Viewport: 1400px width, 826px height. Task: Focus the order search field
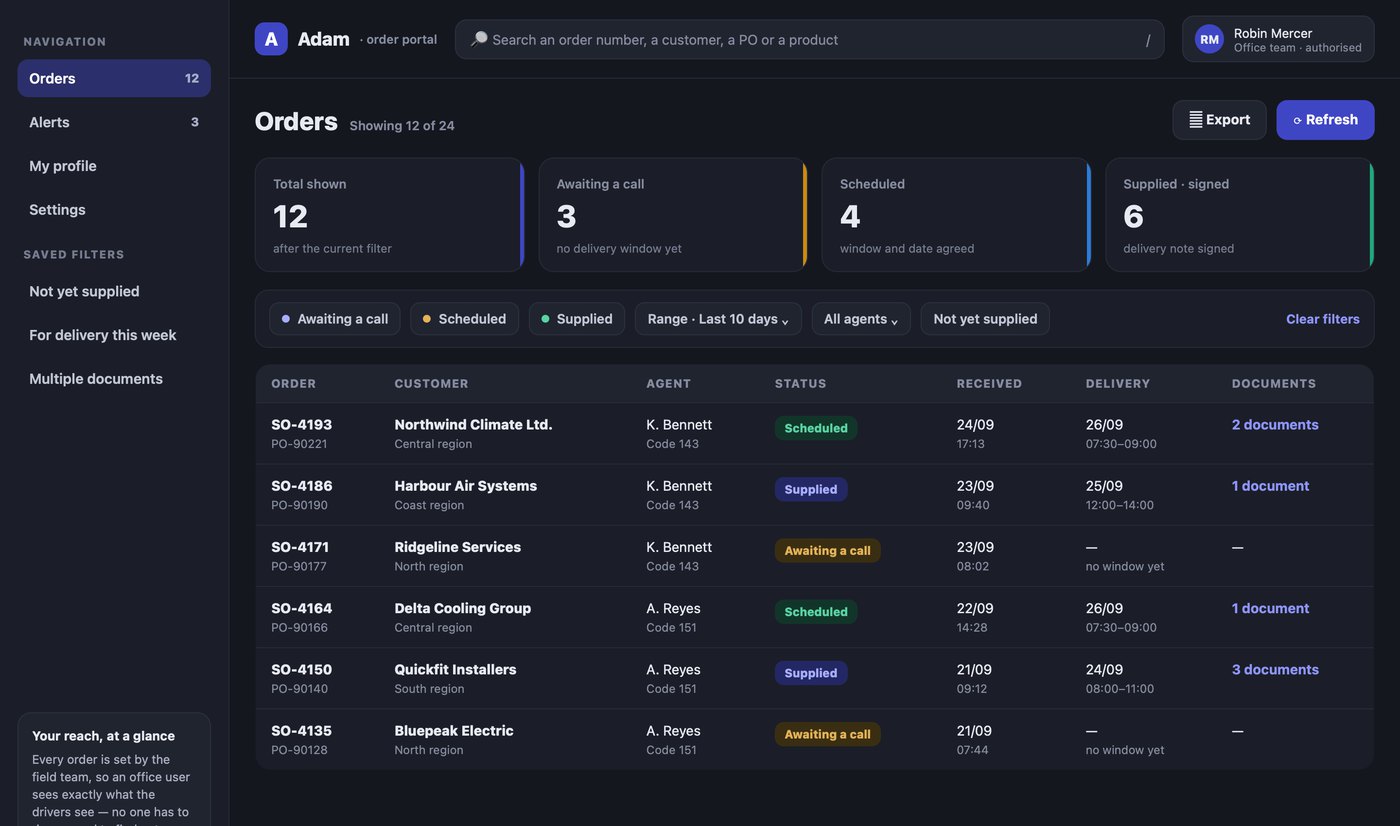click(x=809, y=39)
